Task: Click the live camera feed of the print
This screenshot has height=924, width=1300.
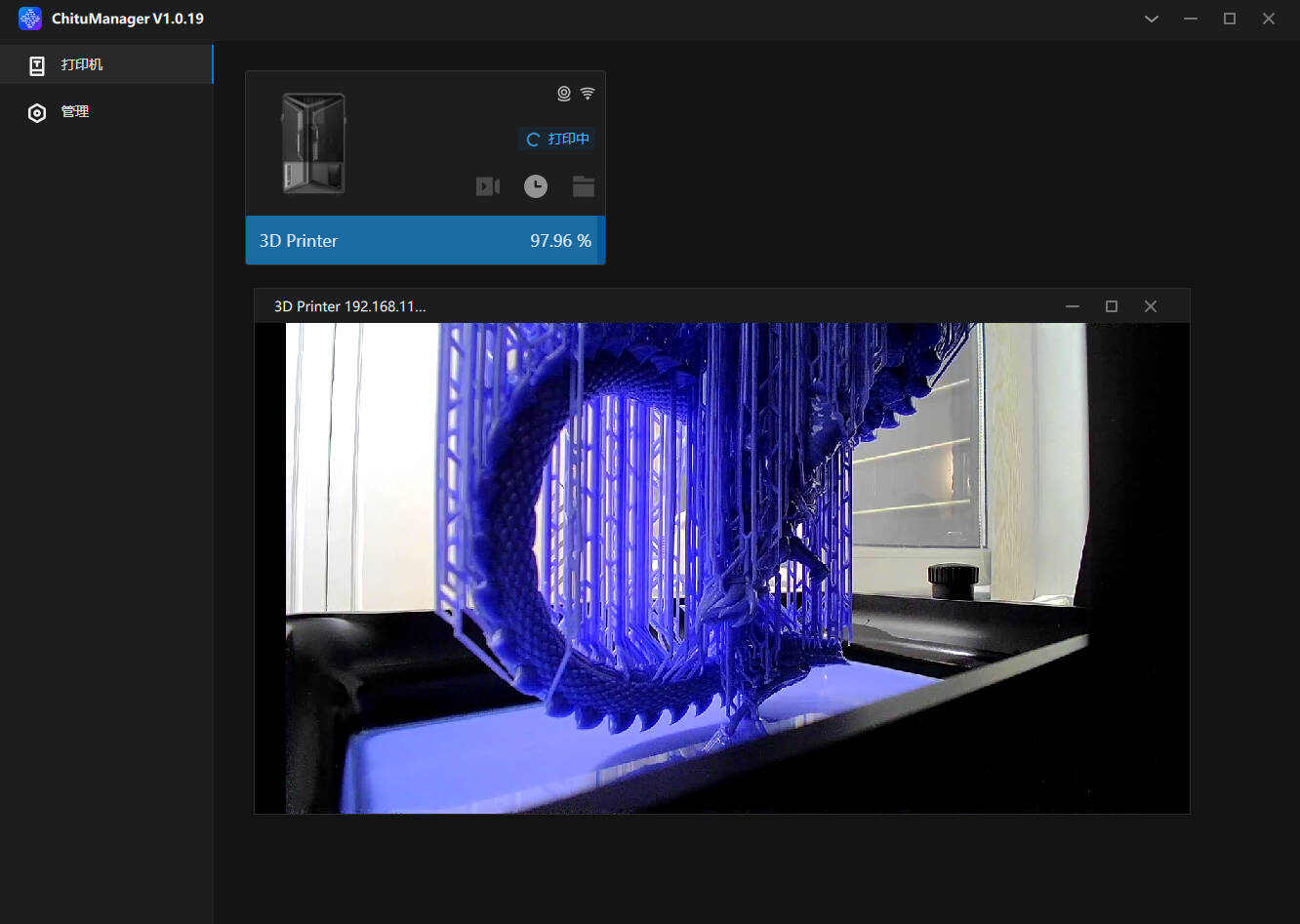Action: tap(722, 568)
